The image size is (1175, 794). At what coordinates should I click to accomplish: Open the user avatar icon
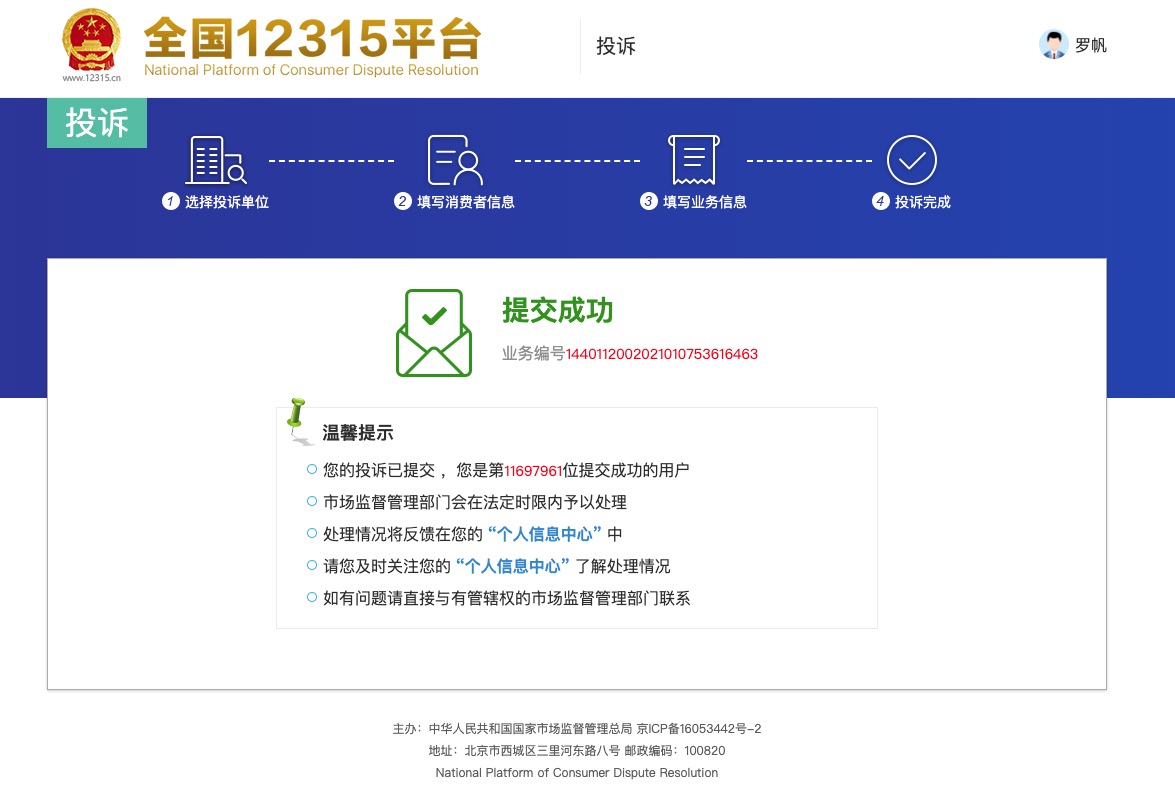(1054, 45)
